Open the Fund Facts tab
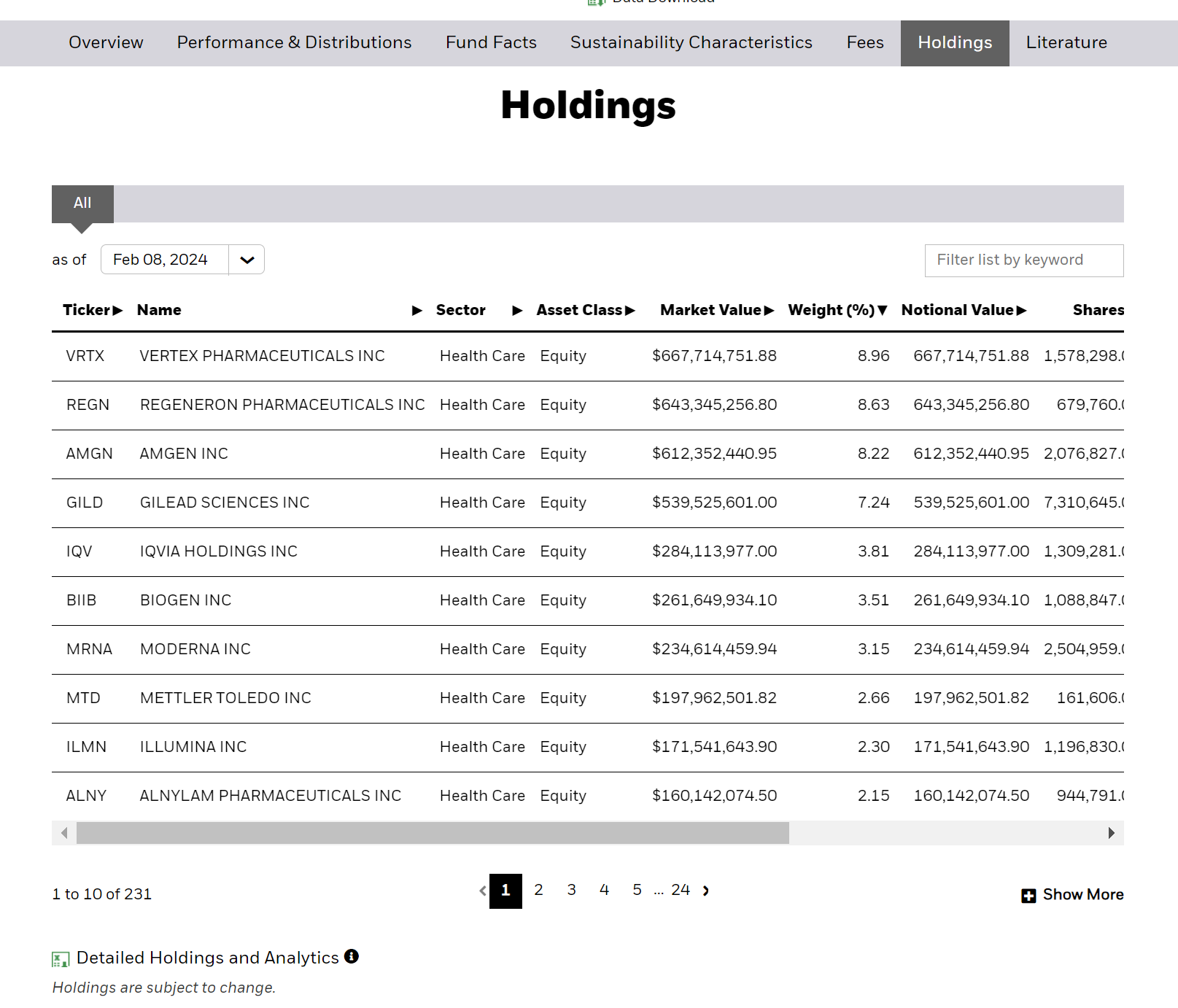Screen dimensions: 1178x1008 click(489, 43)
